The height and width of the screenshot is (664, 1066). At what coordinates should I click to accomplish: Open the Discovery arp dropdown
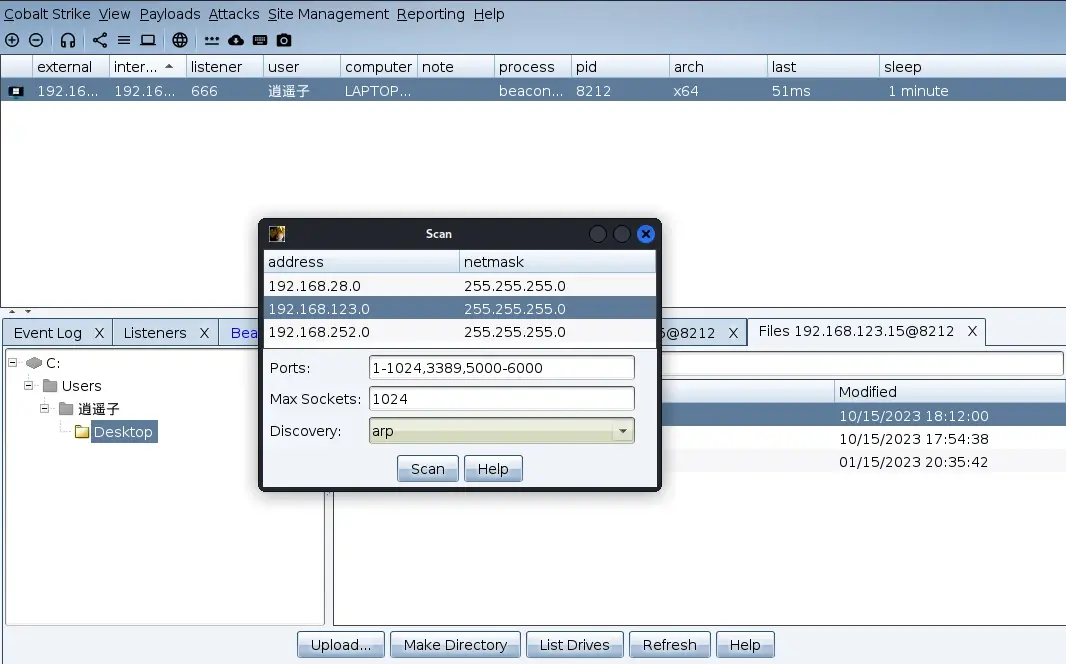(x=502, y=431)
